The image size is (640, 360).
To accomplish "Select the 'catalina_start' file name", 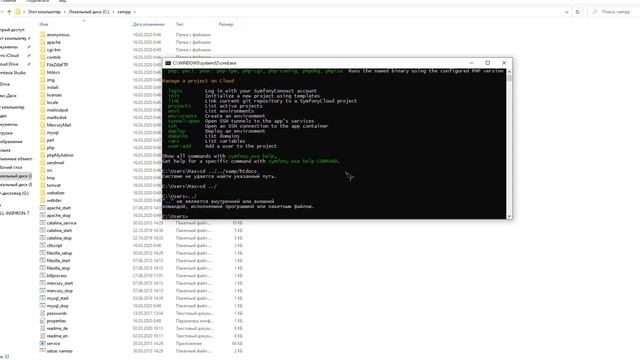I will click(59, 231).
